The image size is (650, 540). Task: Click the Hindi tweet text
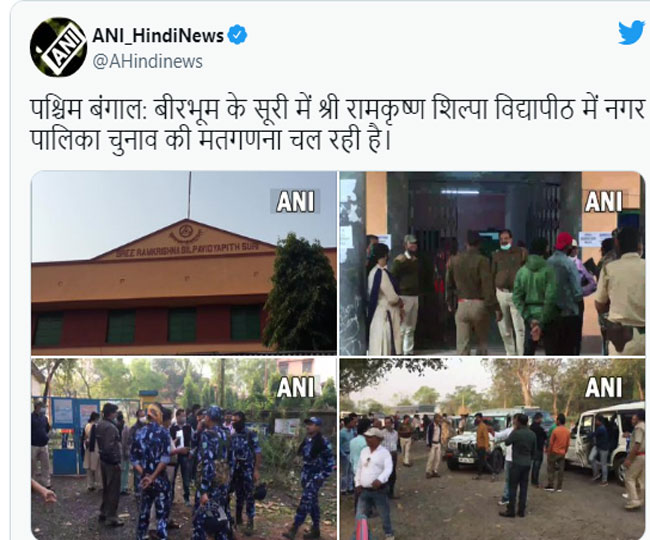click(337, 126)
